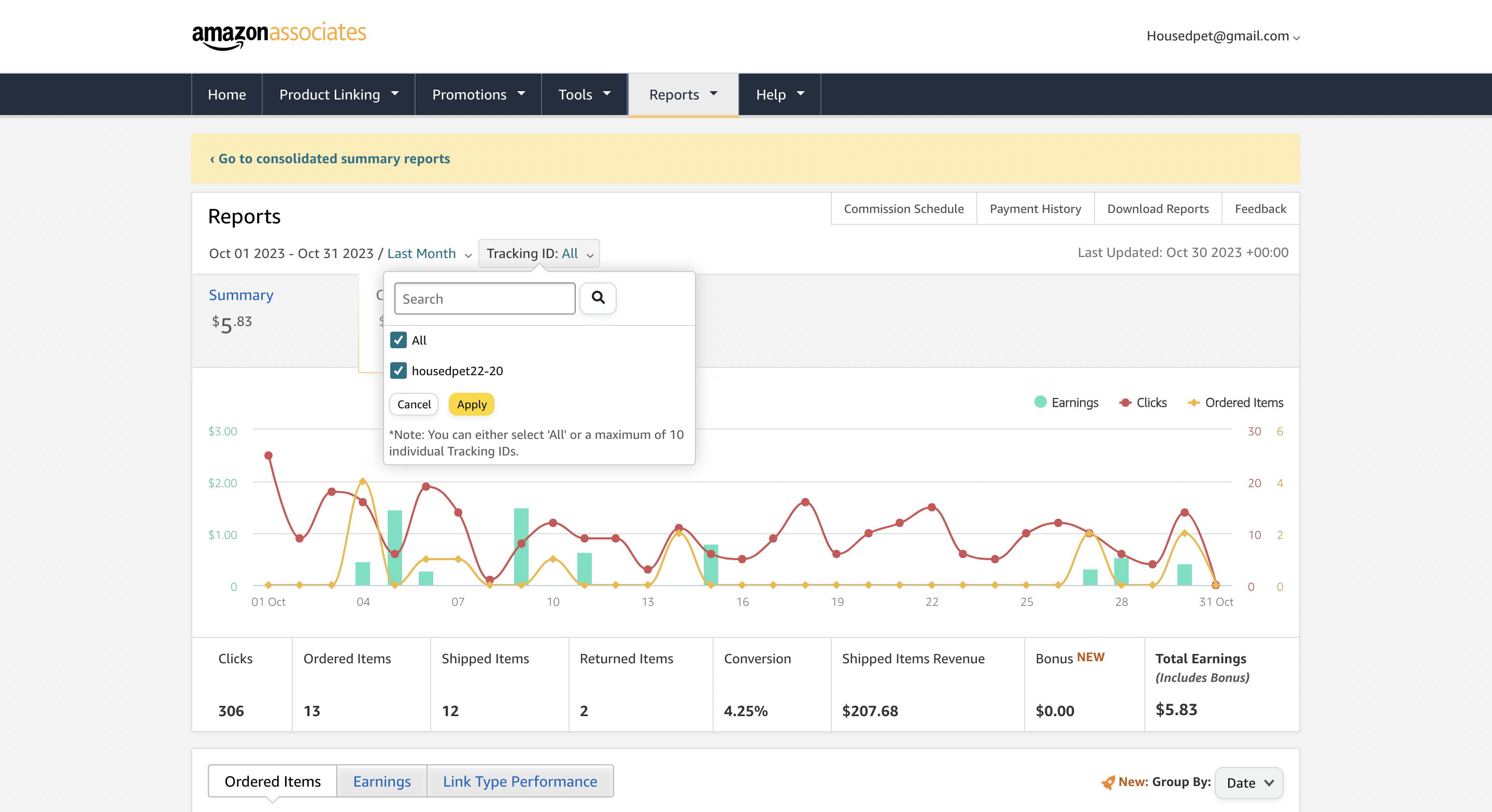
Task: Click the Returned Items count 2
Action: coord(584,710)
